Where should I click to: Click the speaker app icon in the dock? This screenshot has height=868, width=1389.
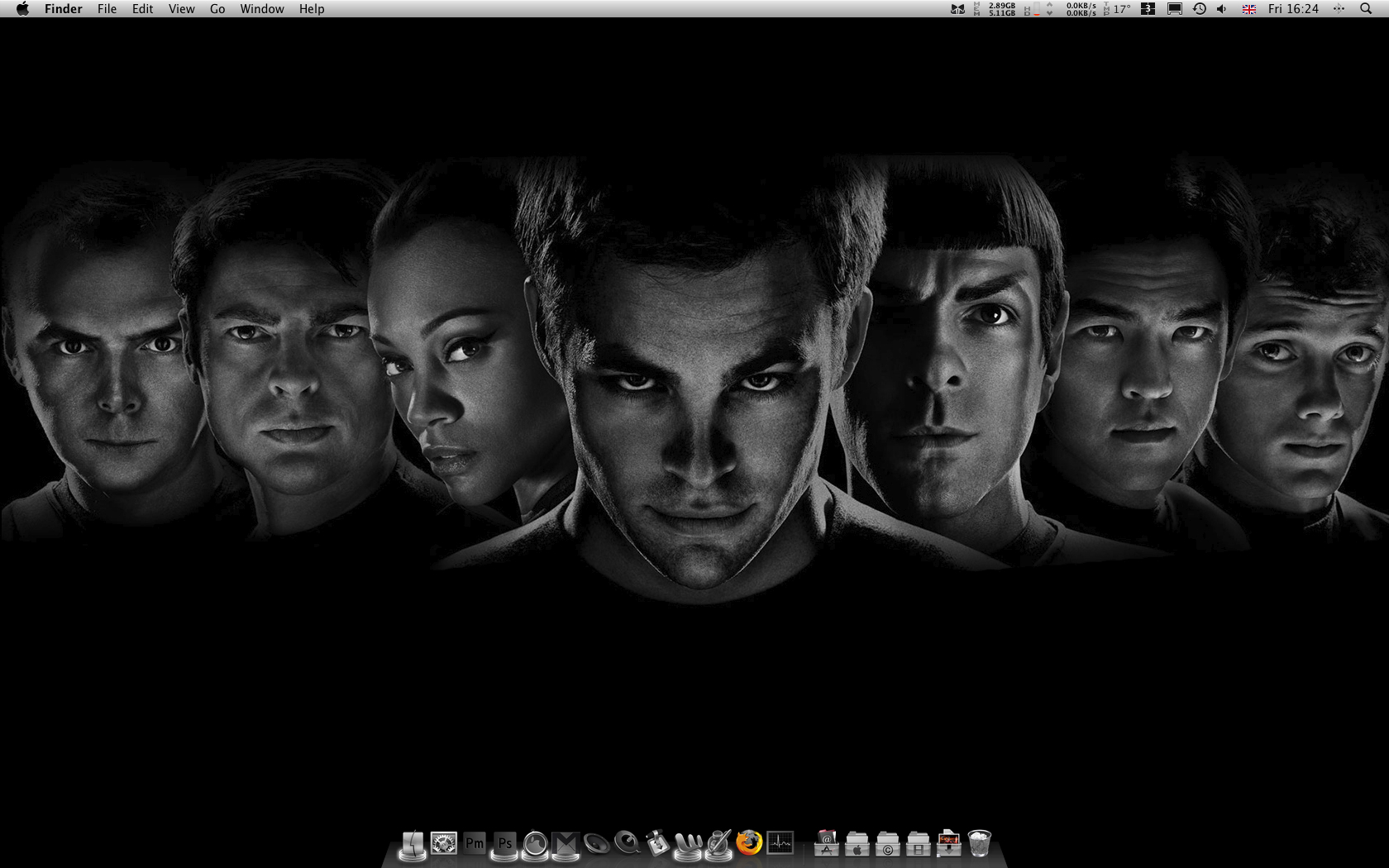pos(596,843)
